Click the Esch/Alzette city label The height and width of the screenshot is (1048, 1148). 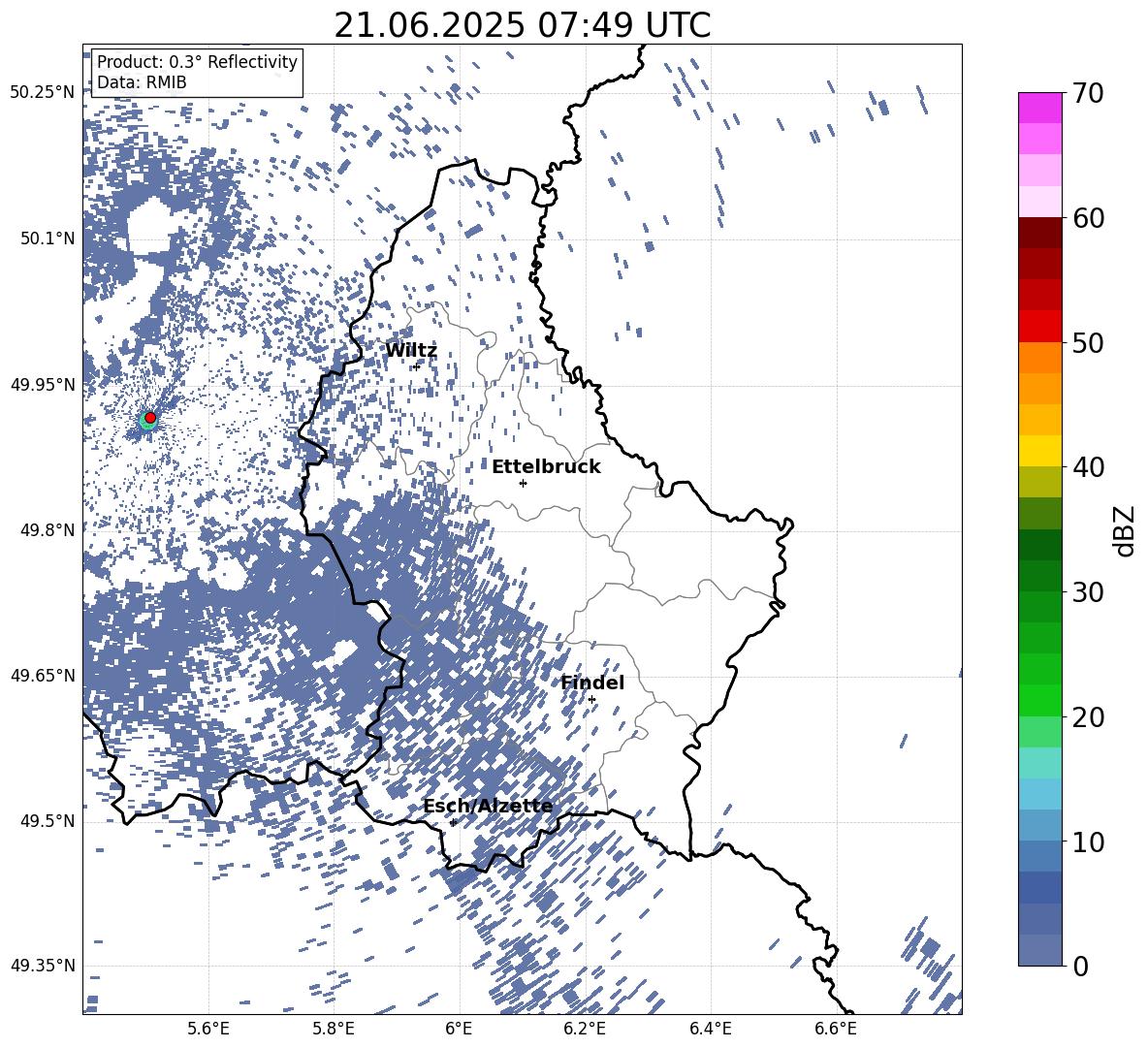coord(488,806)
